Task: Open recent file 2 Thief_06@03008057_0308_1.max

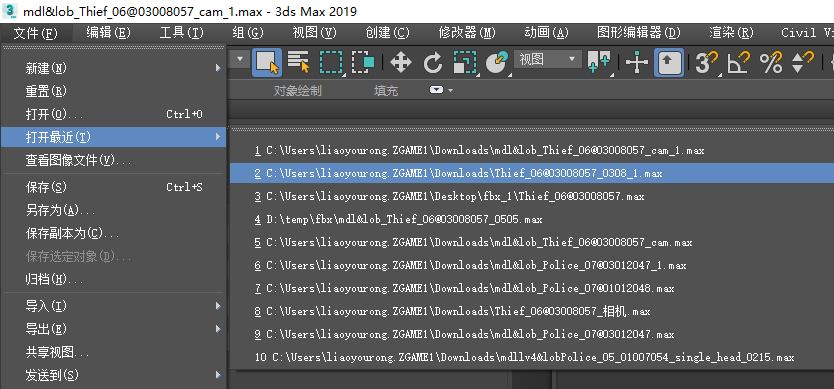Action: click(532, 173)
